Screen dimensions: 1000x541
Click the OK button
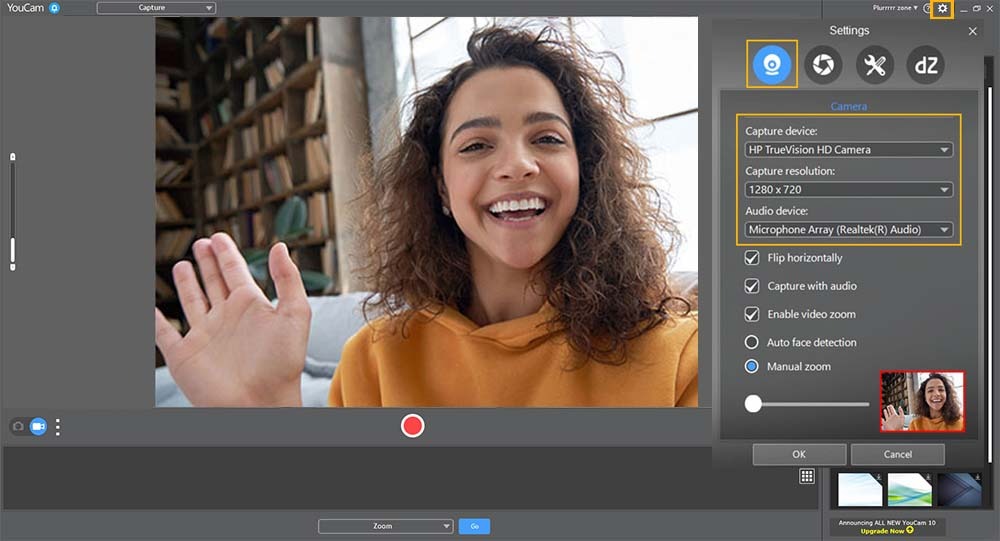[x=799, y=454]
